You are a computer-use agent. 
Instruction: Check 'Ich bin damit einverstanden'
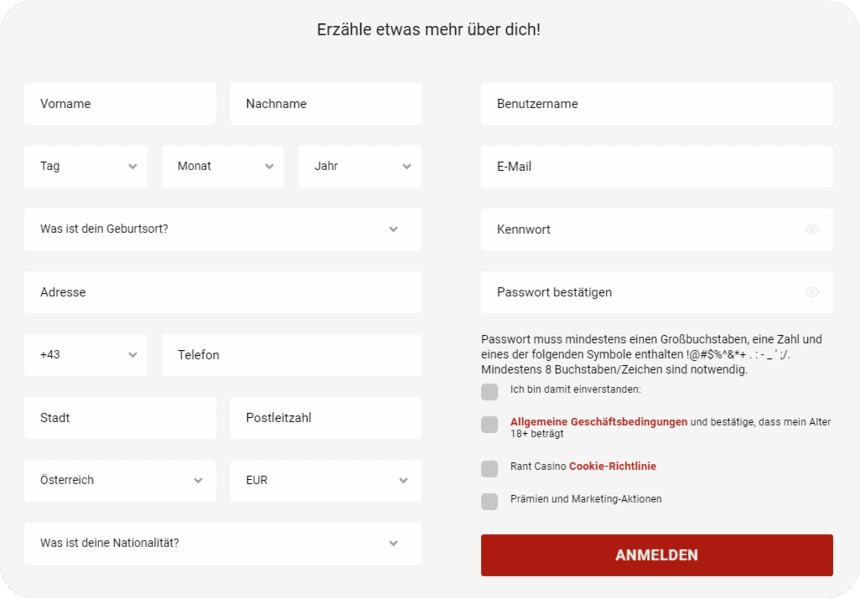[x=489, y=392]
